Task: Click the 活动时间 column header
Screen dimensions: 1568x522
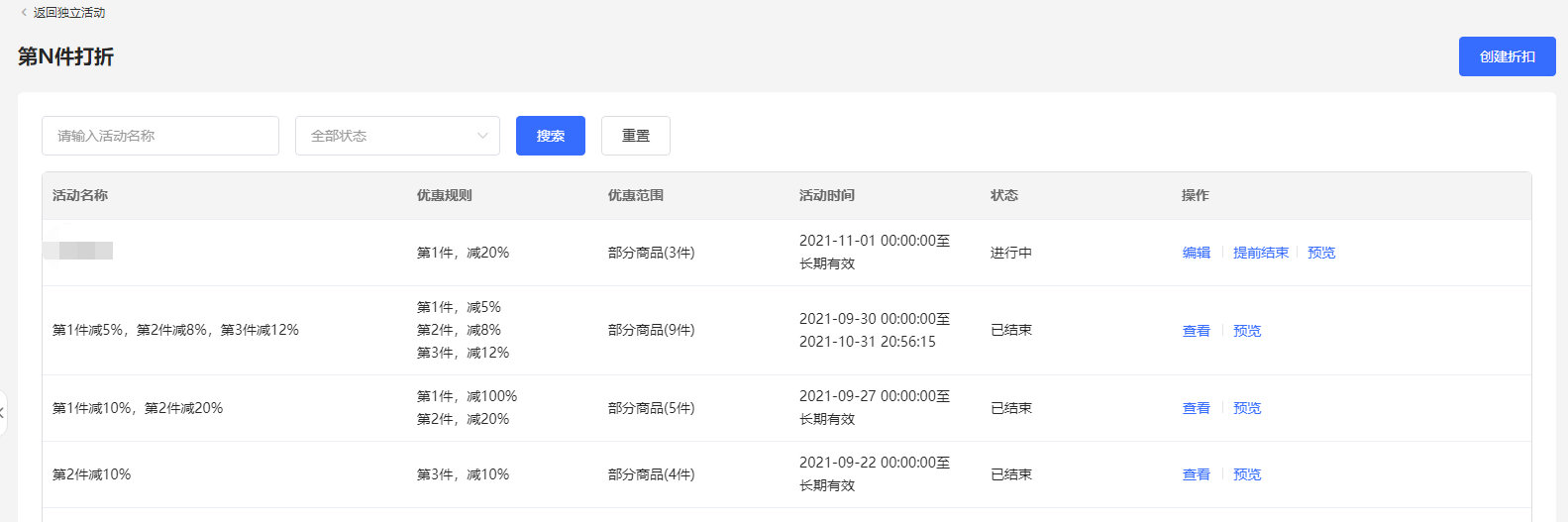Action: click(x=827, y=195)
